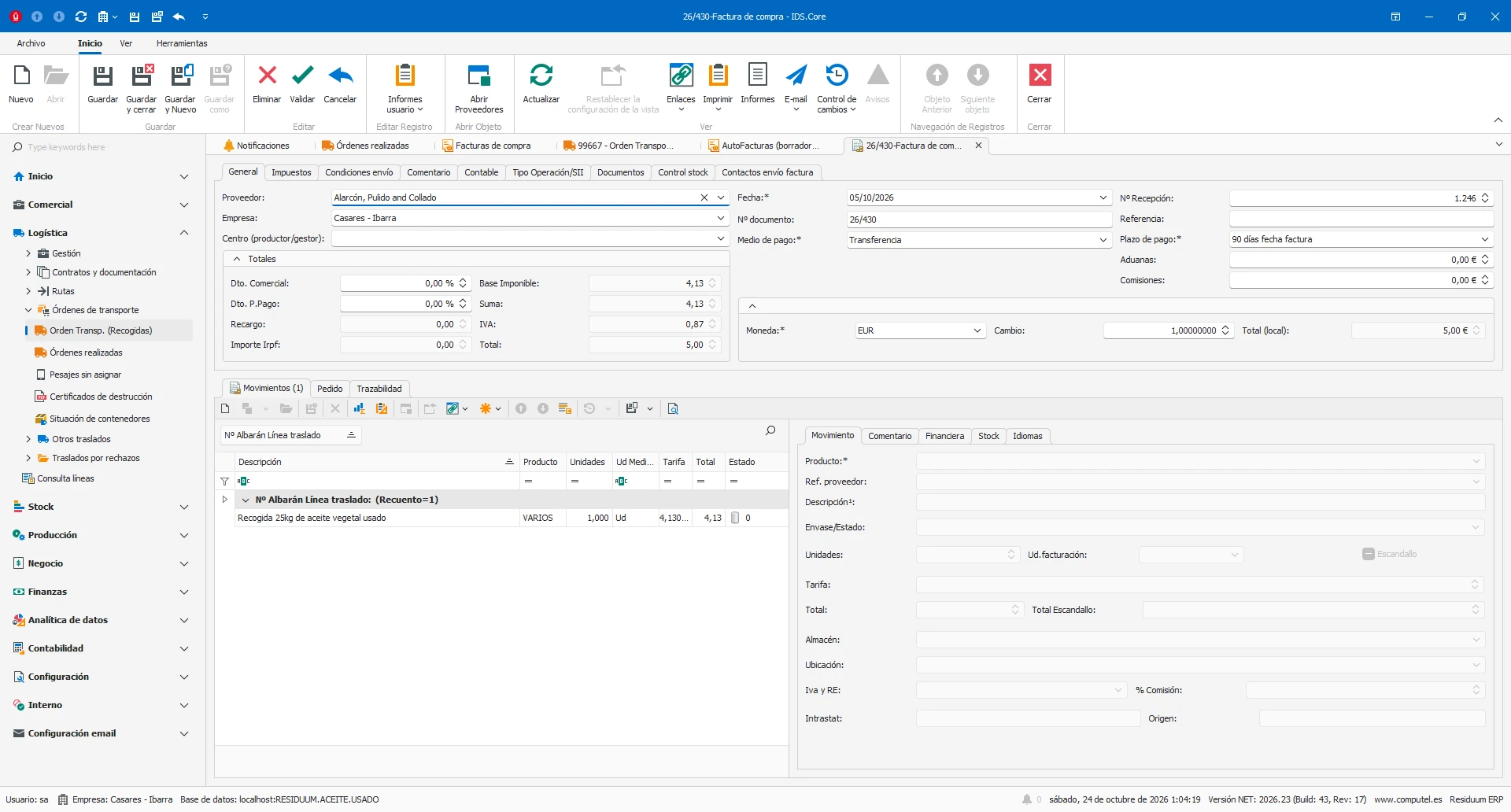Increase Nº Recepción stepper value
Screen dimensions: 1511x812
(x=1485, y=195)
